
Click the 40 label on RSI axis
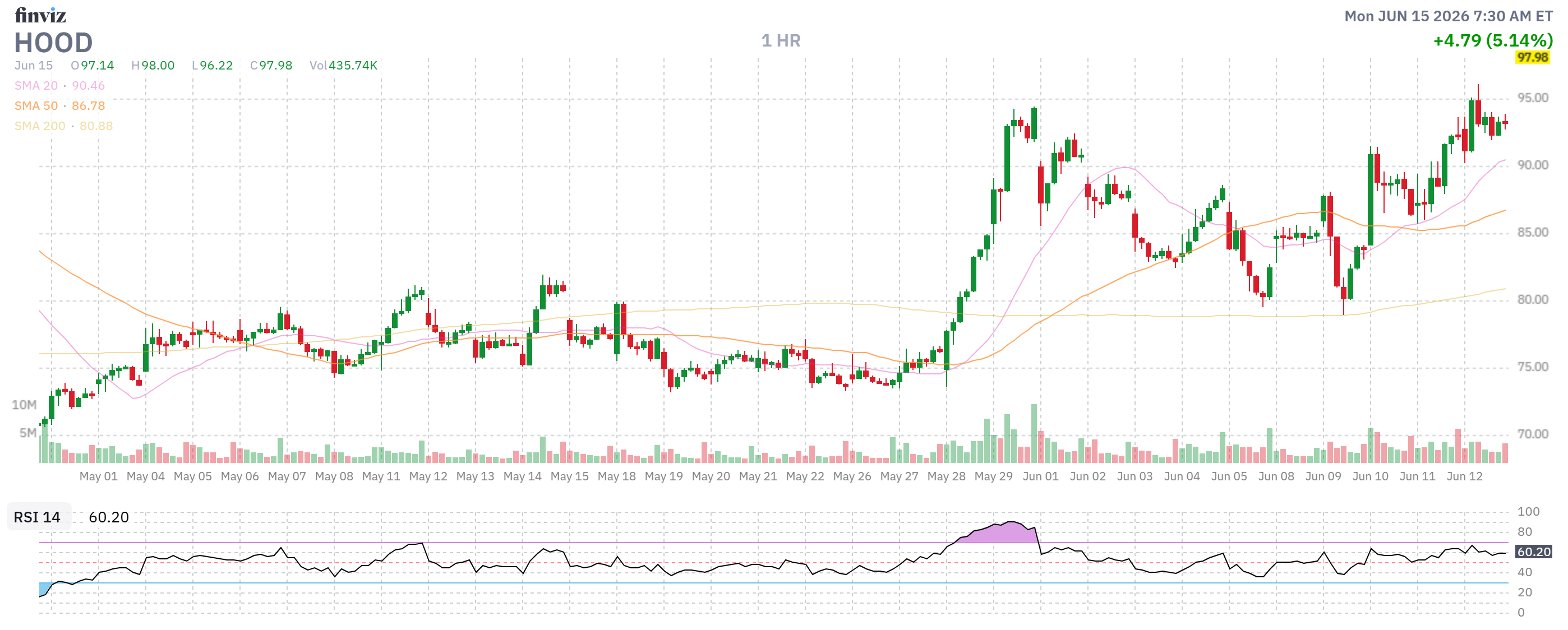click(1525, 572)
